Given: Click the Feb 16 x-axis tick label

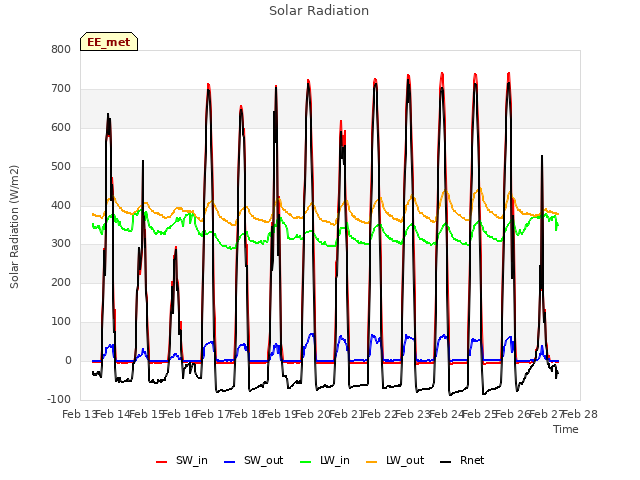Looking at the screenshot, I should pyautogui.click(x=180, y=415).
